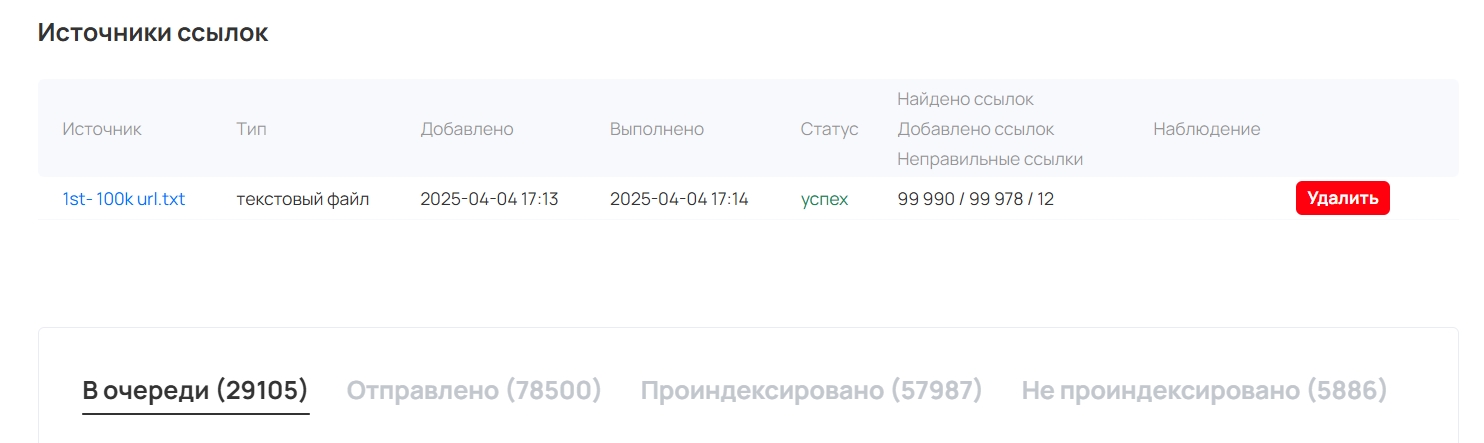Click the Наблюдение column header

pos(1206,129)
